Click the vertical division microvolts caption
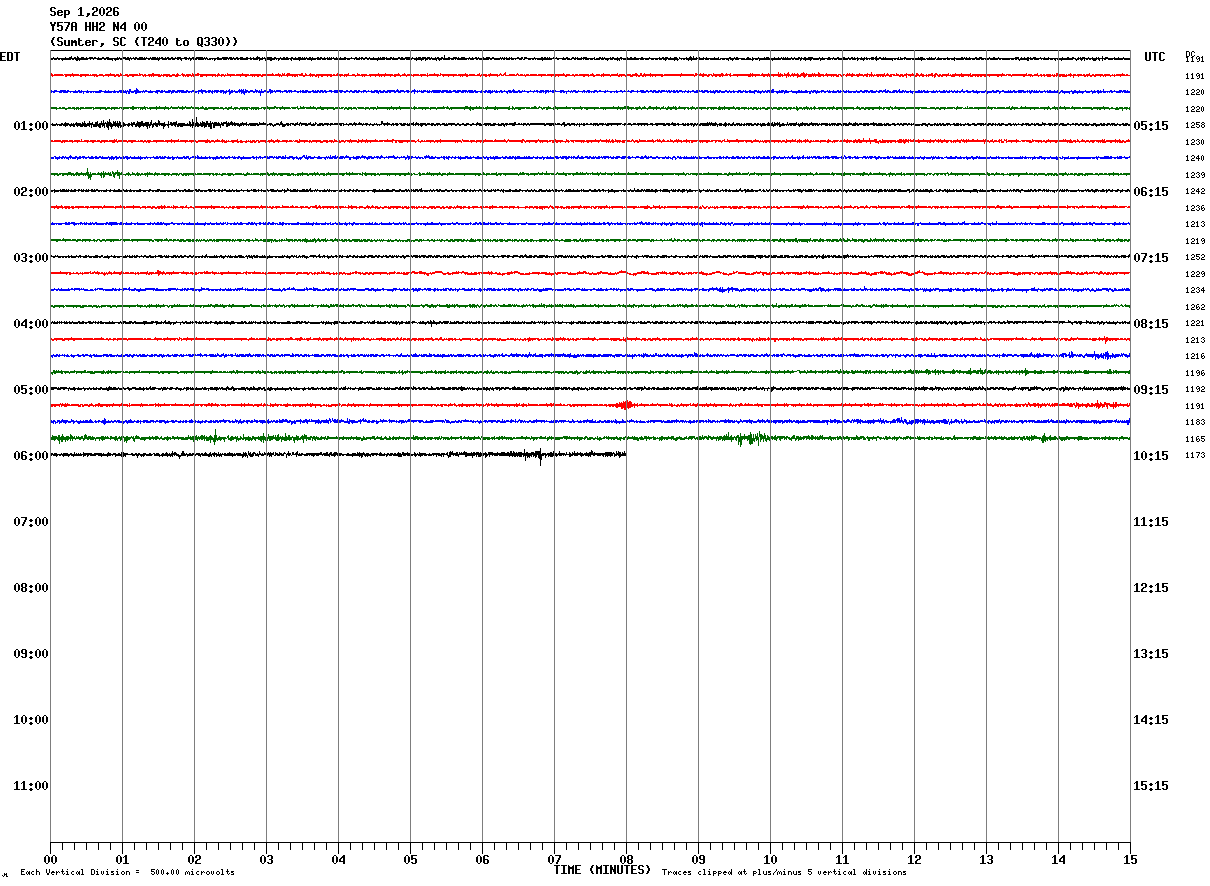This screenshot has width=1210, height=886. 128,873
